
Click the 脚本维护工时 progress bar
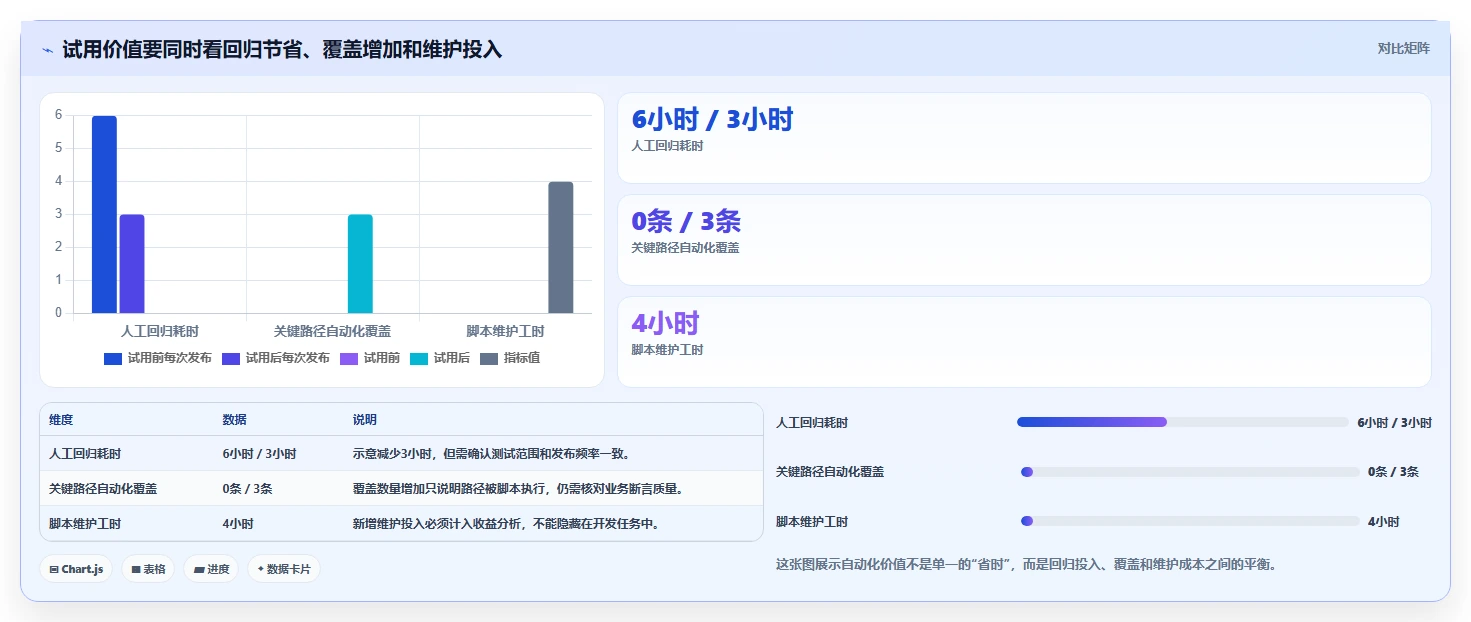(x=1190, y=521)
